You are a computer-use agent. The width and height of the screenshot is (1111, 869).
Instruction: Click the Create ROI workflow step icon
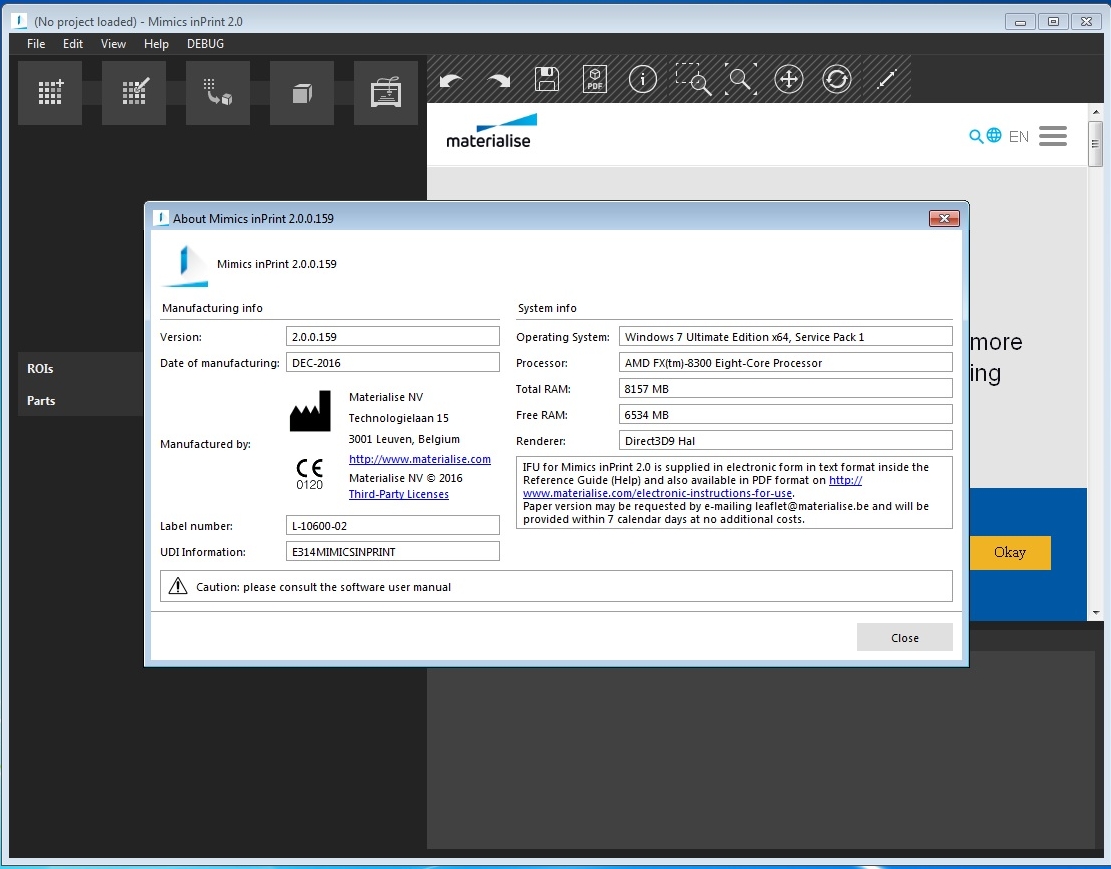50,92
